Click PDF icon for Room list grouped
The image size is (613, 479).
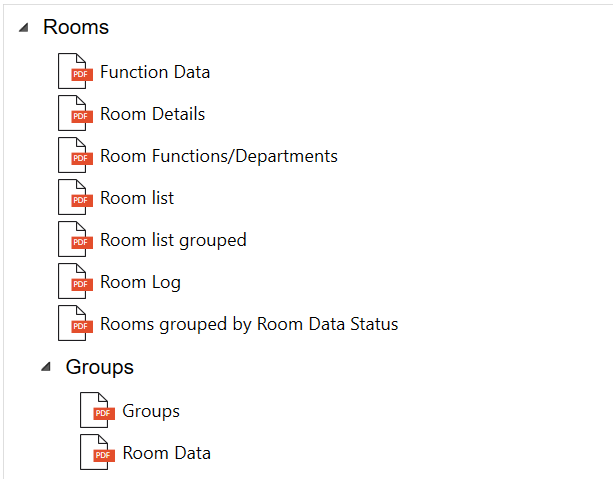click(x=74, y=241)
